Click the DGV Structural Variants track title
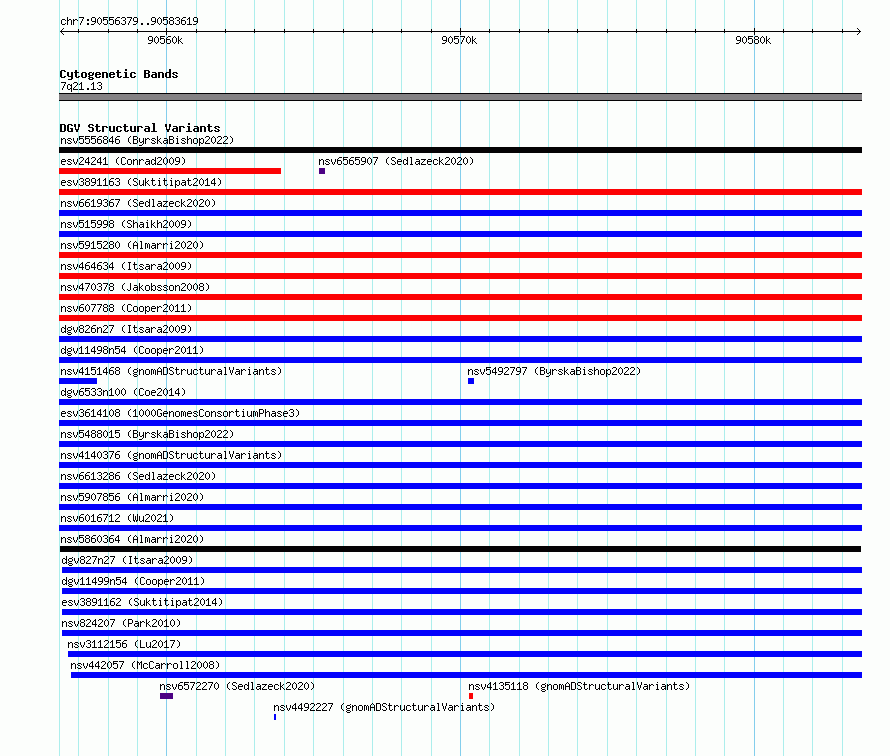The image size is (890, 756). pyautogui.click(x=140, y=128)
